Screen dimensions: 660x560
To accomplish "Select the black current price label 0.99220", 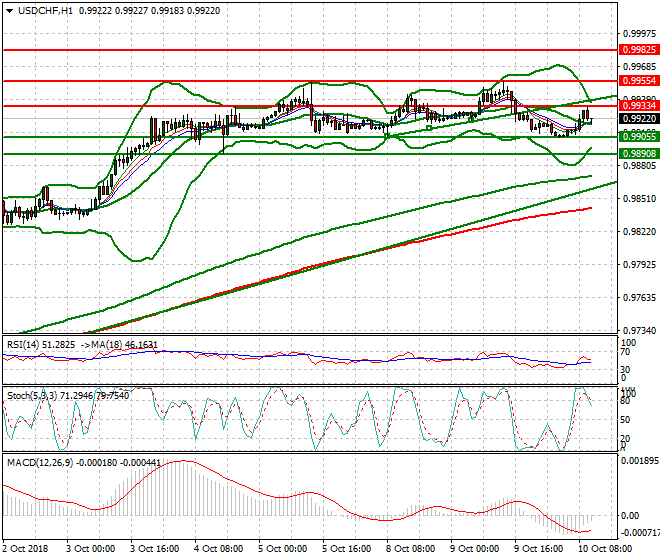I will [639, 119].
